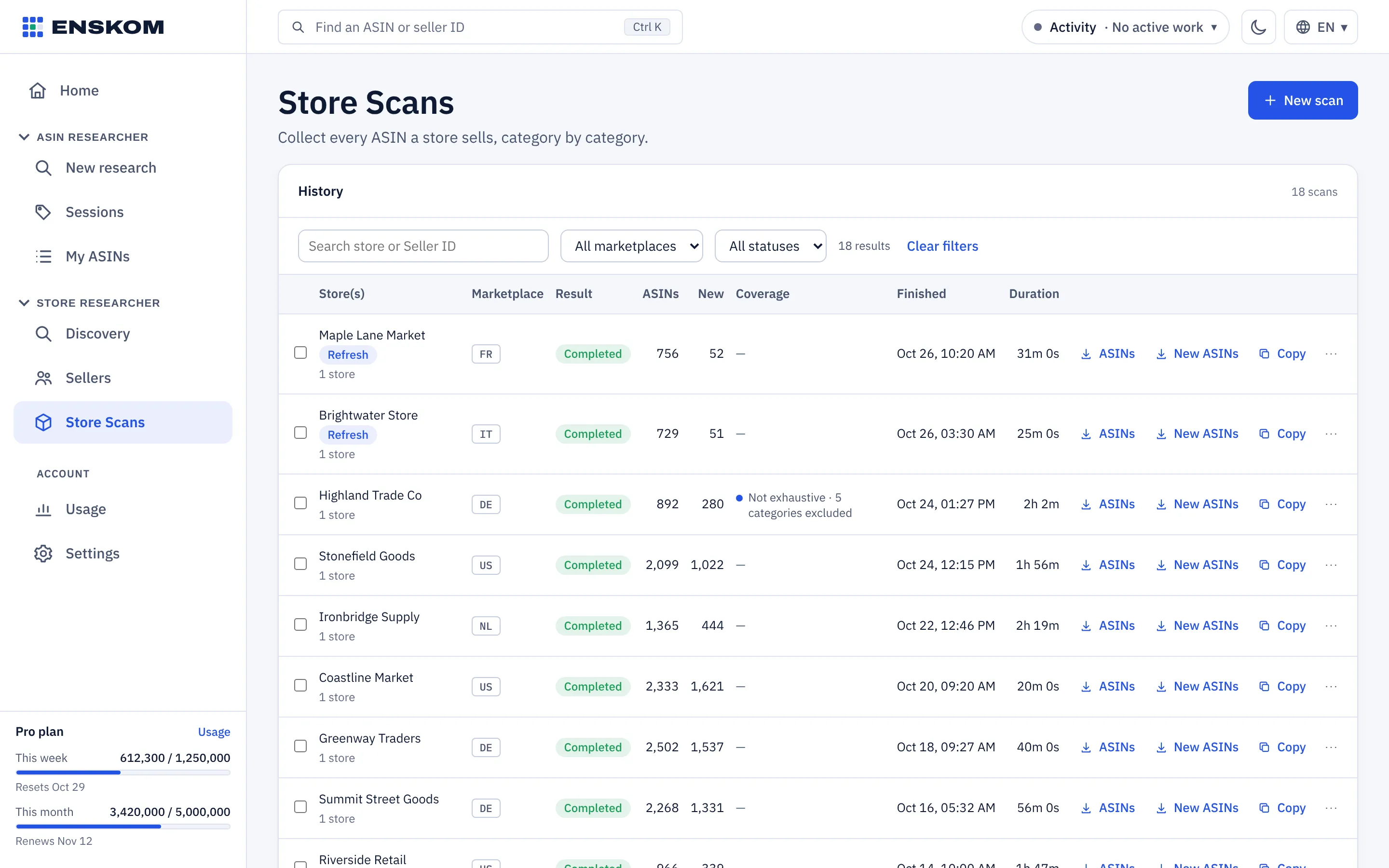Screen dimensions: 1389x868
Task: Click the Usage bar chart icon
Action: (x=43, y=509)
